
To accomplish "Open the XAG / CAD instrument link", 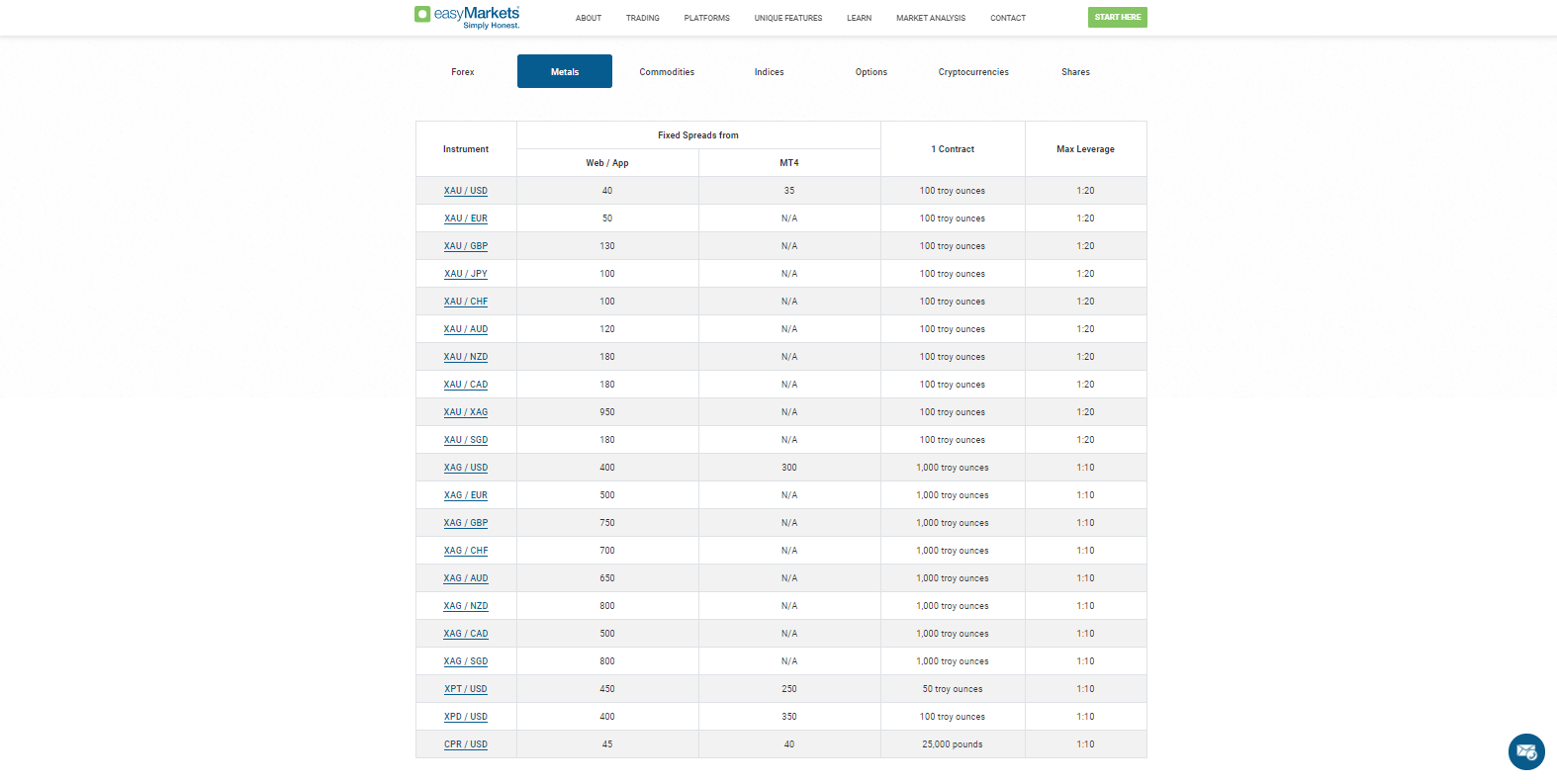I will point(466,634).
